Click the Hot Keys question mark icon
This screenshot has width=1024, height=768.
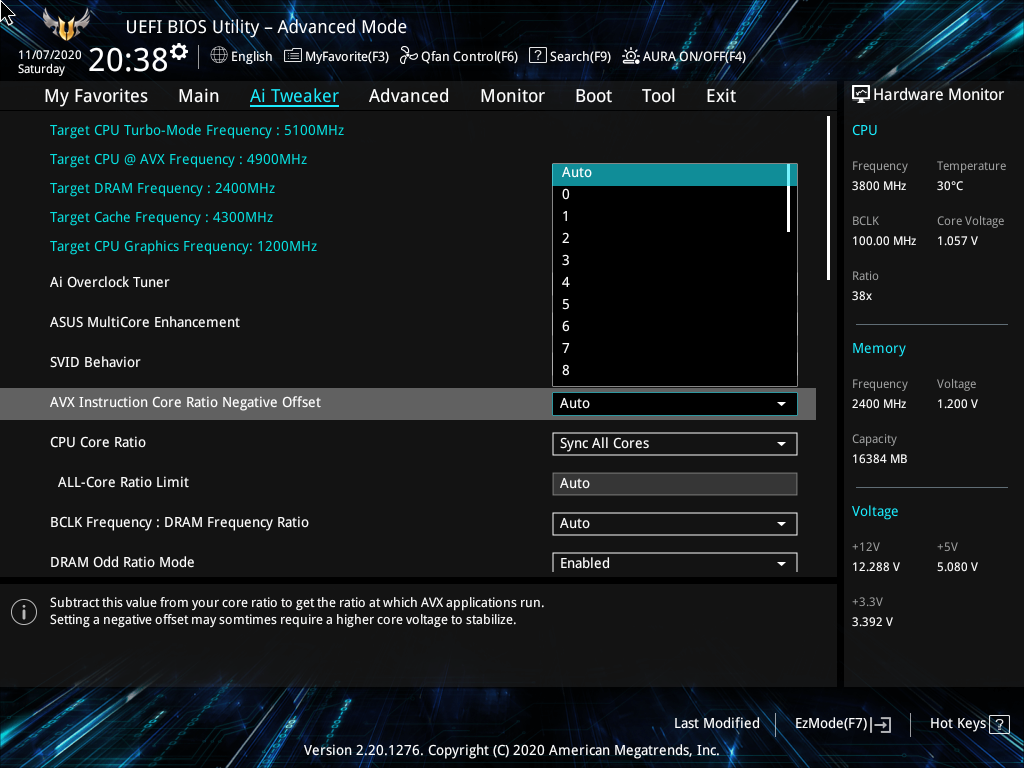999,724
